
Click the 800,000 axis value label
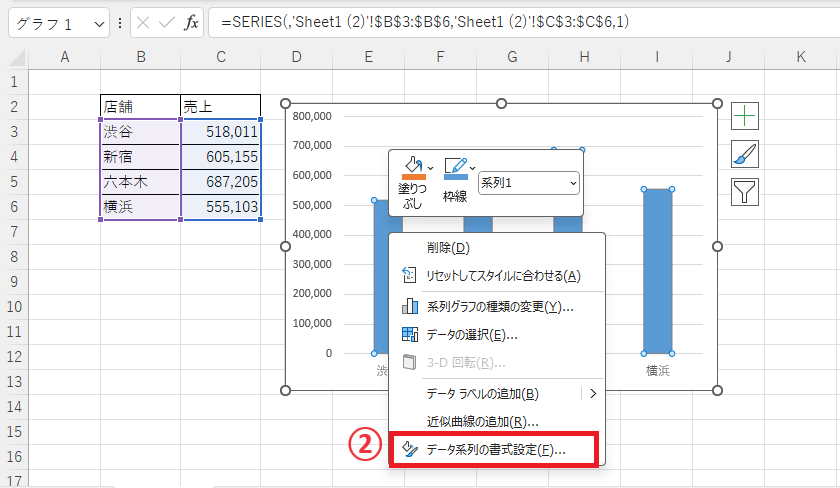click(312, 116)
